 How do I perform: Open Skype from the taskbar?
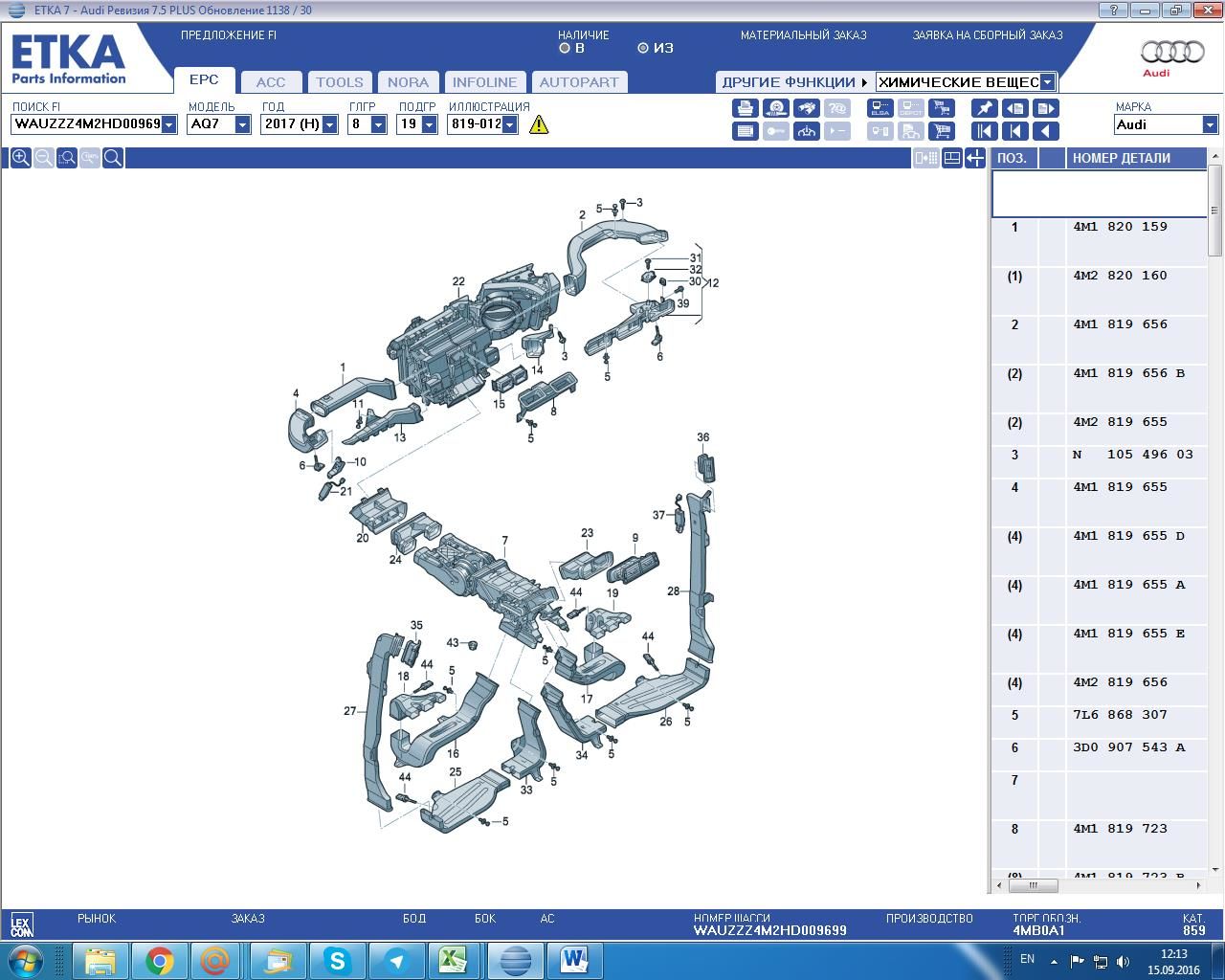click(337, 960)
